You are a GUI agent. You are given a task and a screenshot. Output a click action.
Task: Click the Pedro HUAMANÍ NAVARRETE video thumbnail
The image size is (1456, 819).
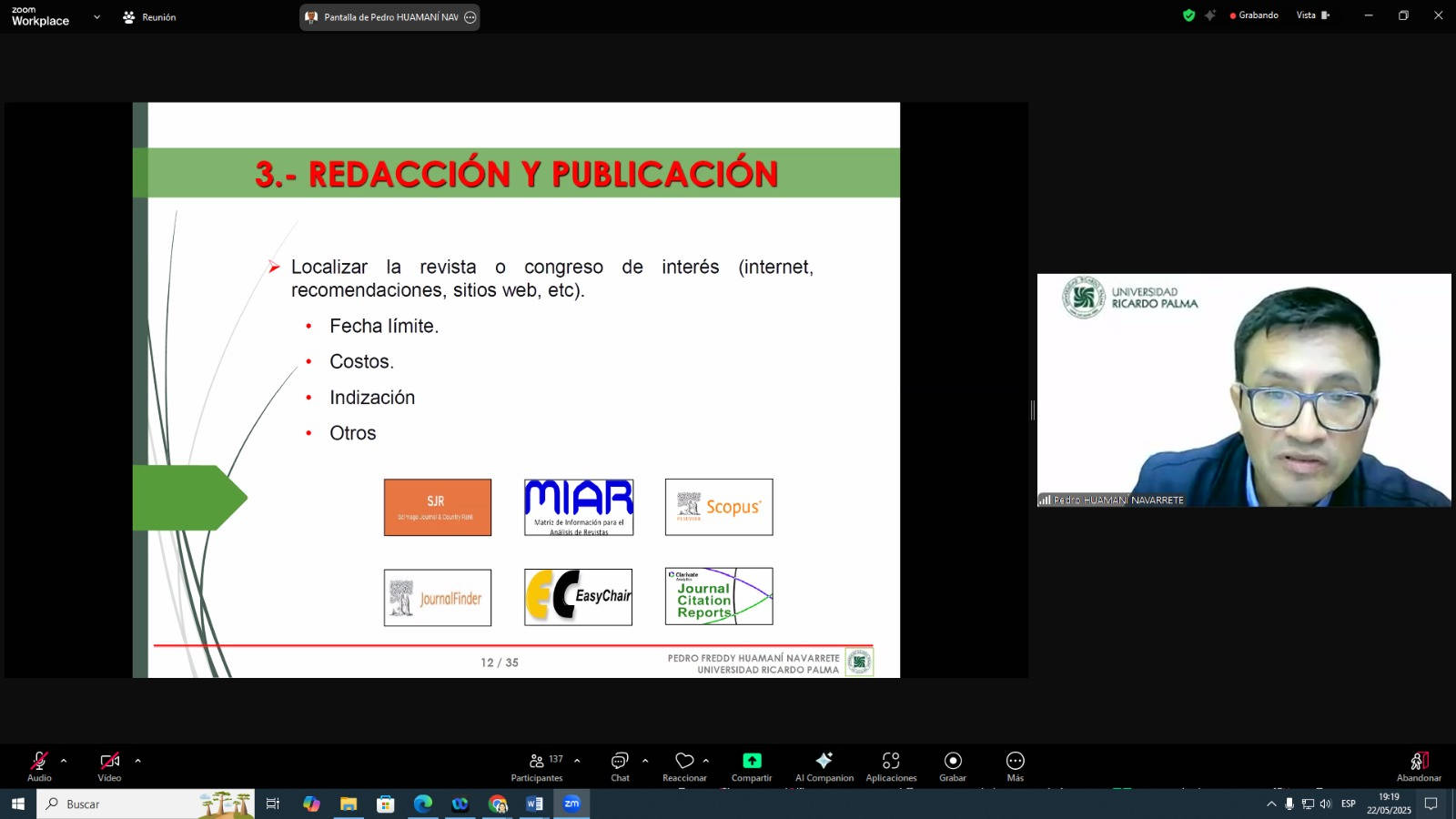tap(1244, 389)
